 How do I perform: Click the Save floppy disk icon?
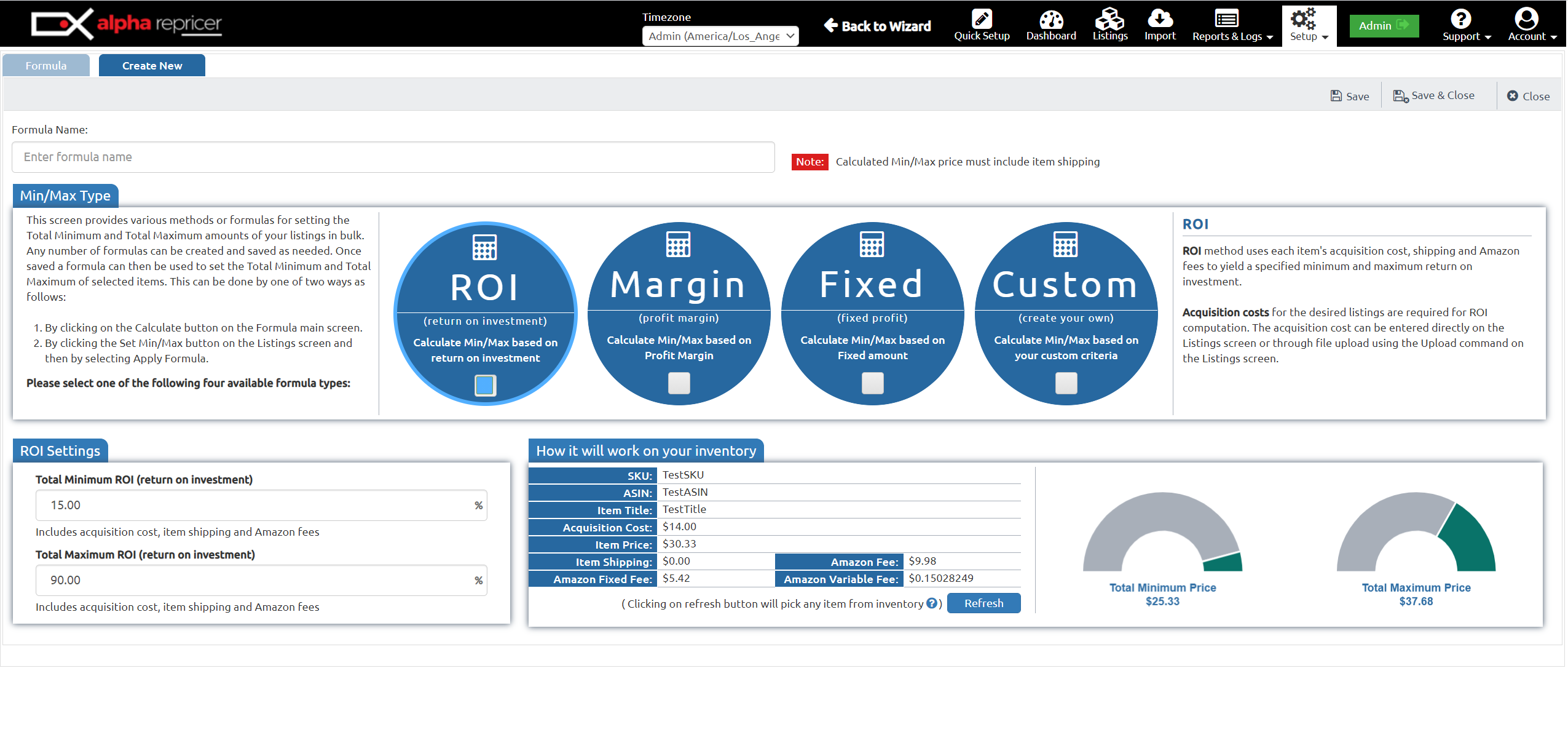pyautogui.click(x=1336, y=96)
